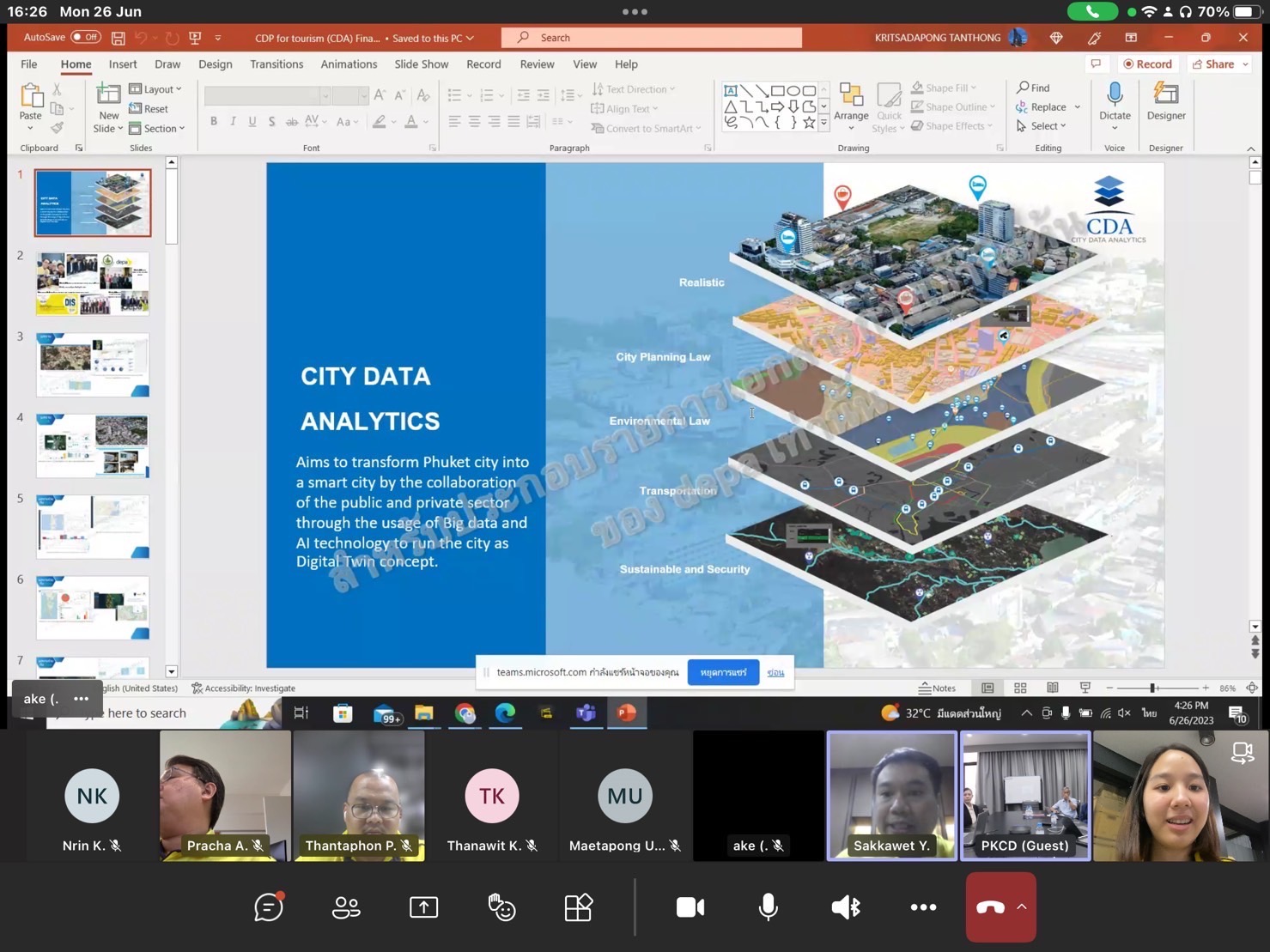Viewport: 1270px width, 952px height.
Task: Click the New Slide icon
Action: (109, 94)
